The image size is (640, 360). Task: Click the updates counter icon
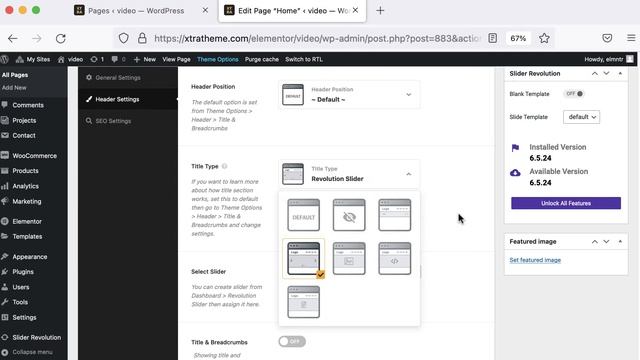coord(97,59)
